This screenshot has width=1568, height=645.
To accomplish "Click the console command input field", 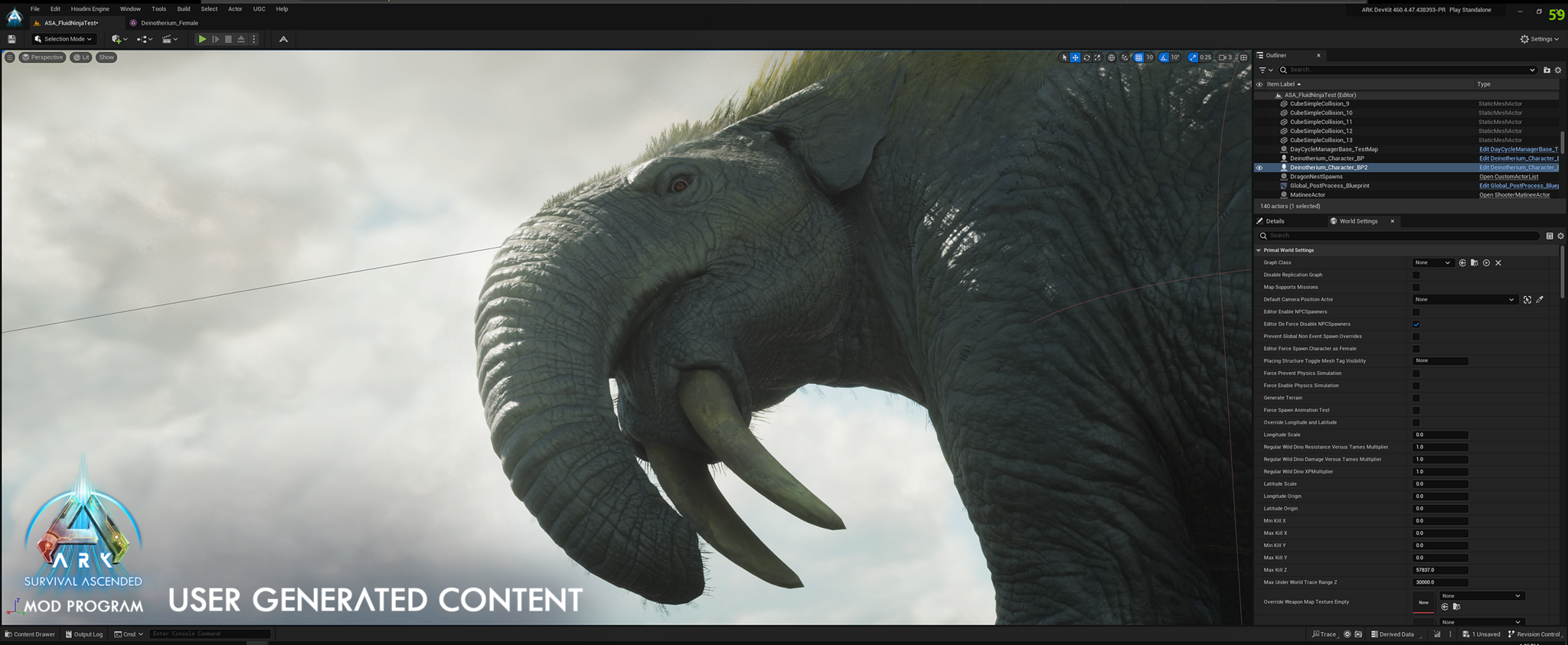I will coord(210,634).
